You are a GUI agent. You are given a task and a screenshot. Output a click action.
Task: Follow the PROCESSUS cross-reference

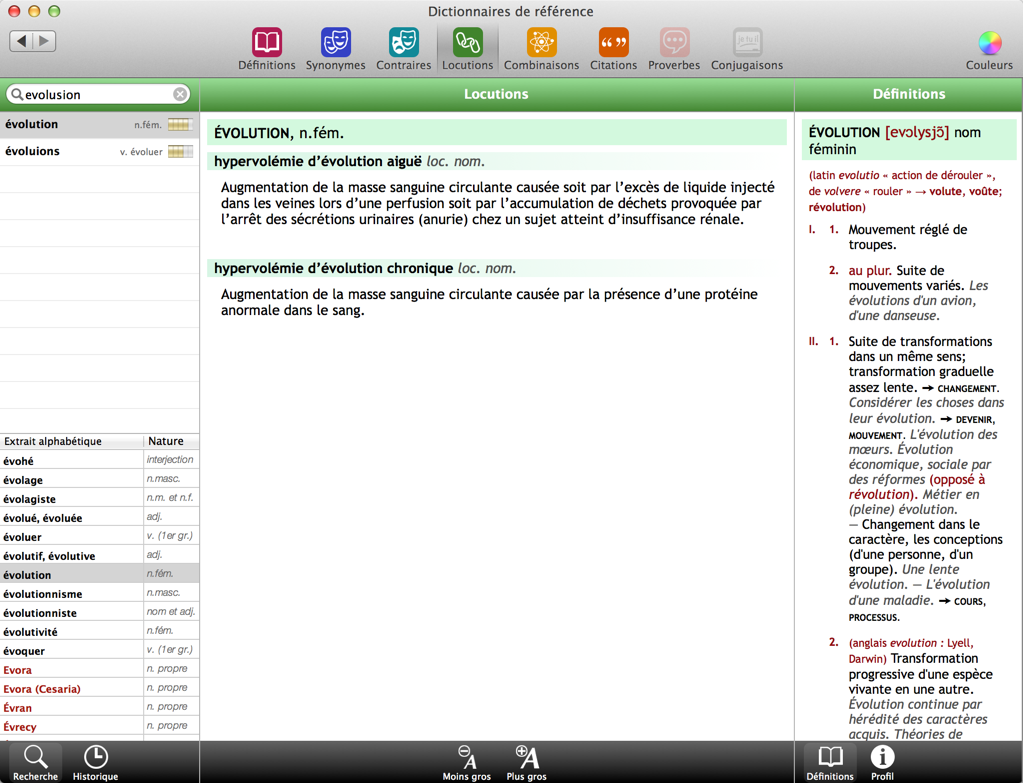click(874, 617)
